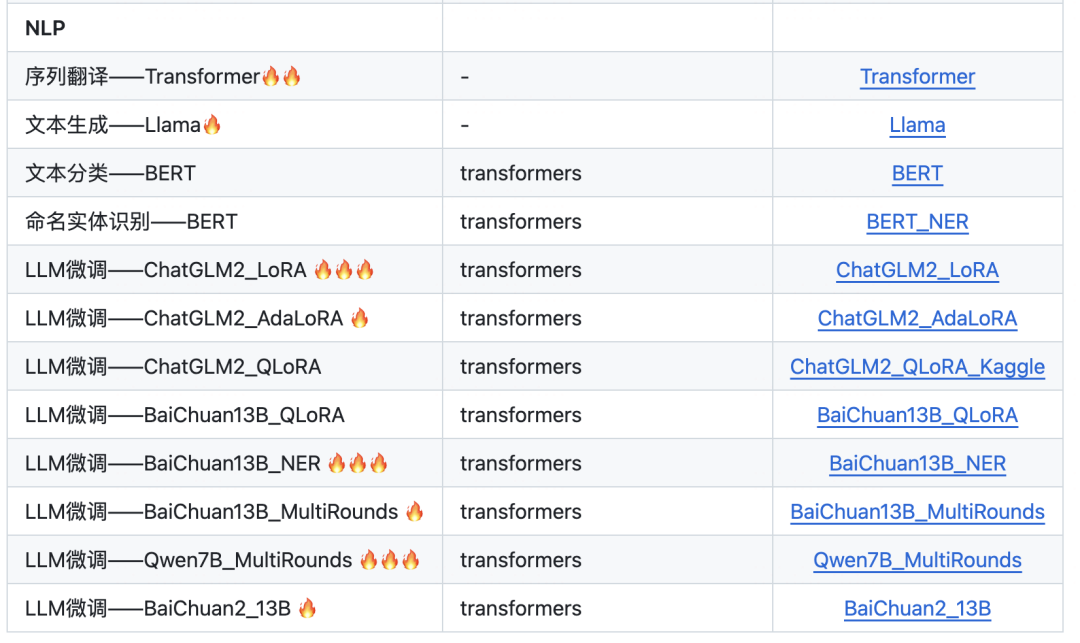The width and height of the screenshot is (1080, 643).
Task: Click the BaiChuan13B_MultiRounds hyperlink
Action: (917, 512)
